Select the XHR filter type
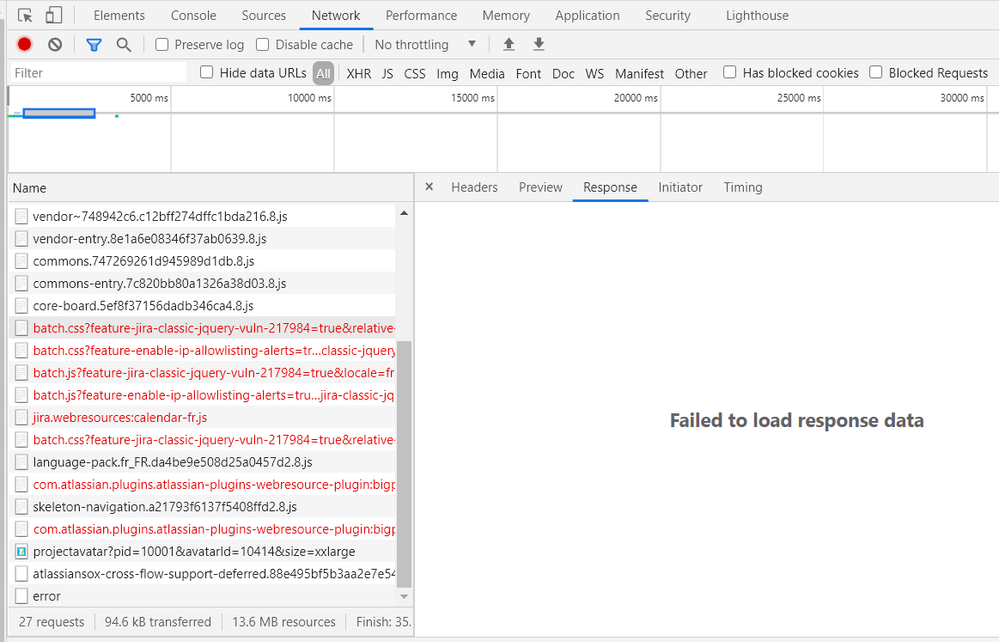This screenshot has width=999, height=642. point(358,74)
